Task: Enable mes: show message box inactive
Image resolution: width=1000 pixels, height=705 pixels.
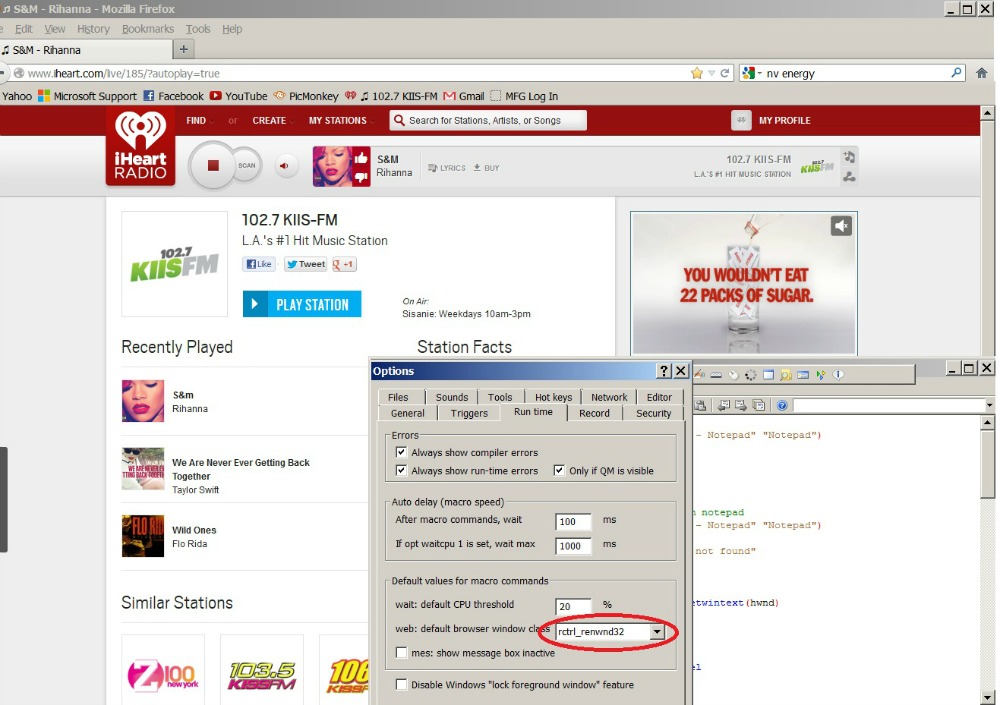Action: [x=402, y=653]
